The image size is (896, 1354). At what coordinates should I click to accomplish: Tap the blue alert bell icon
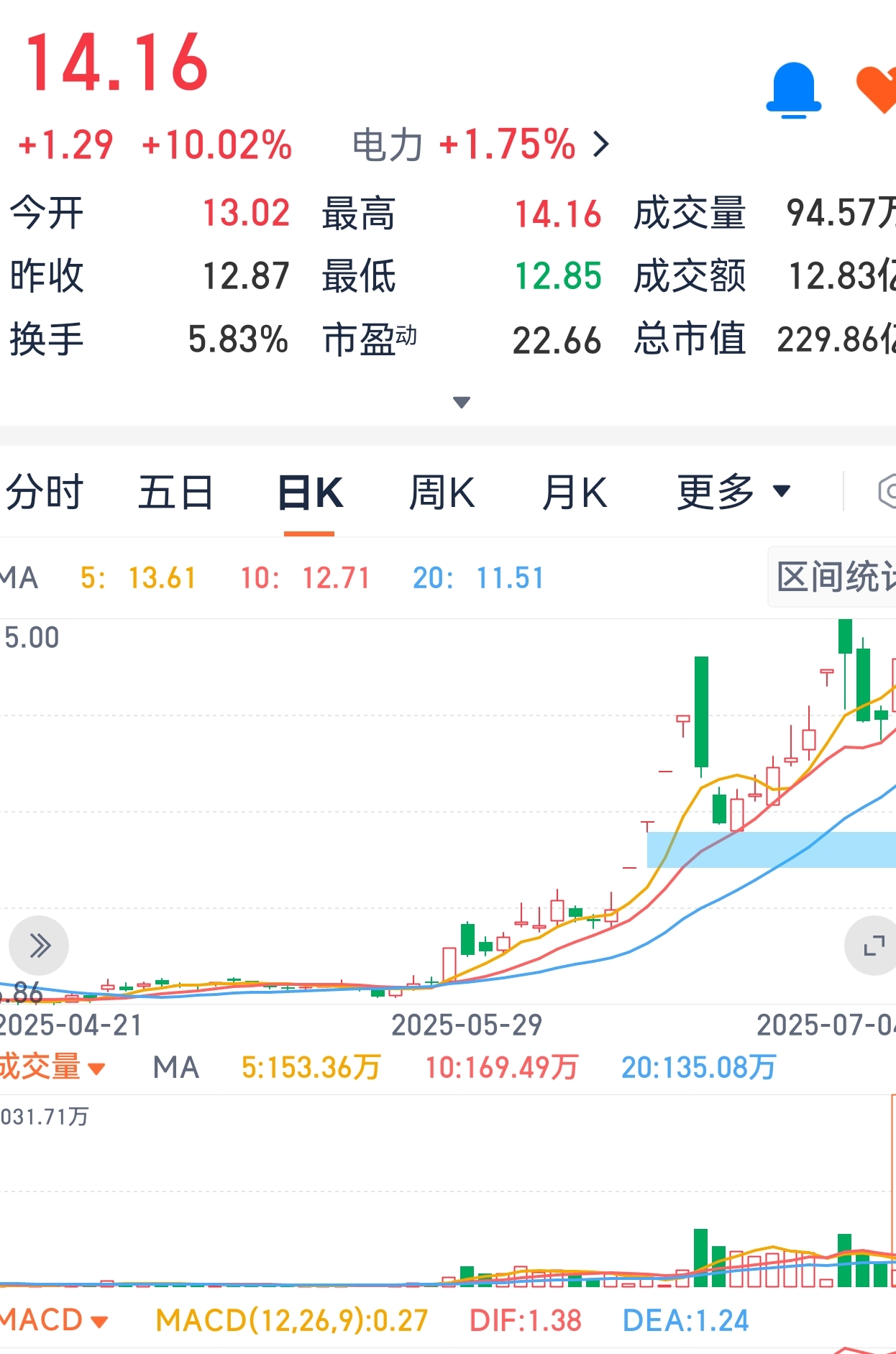pyautogui.click(x=793, y=91)
